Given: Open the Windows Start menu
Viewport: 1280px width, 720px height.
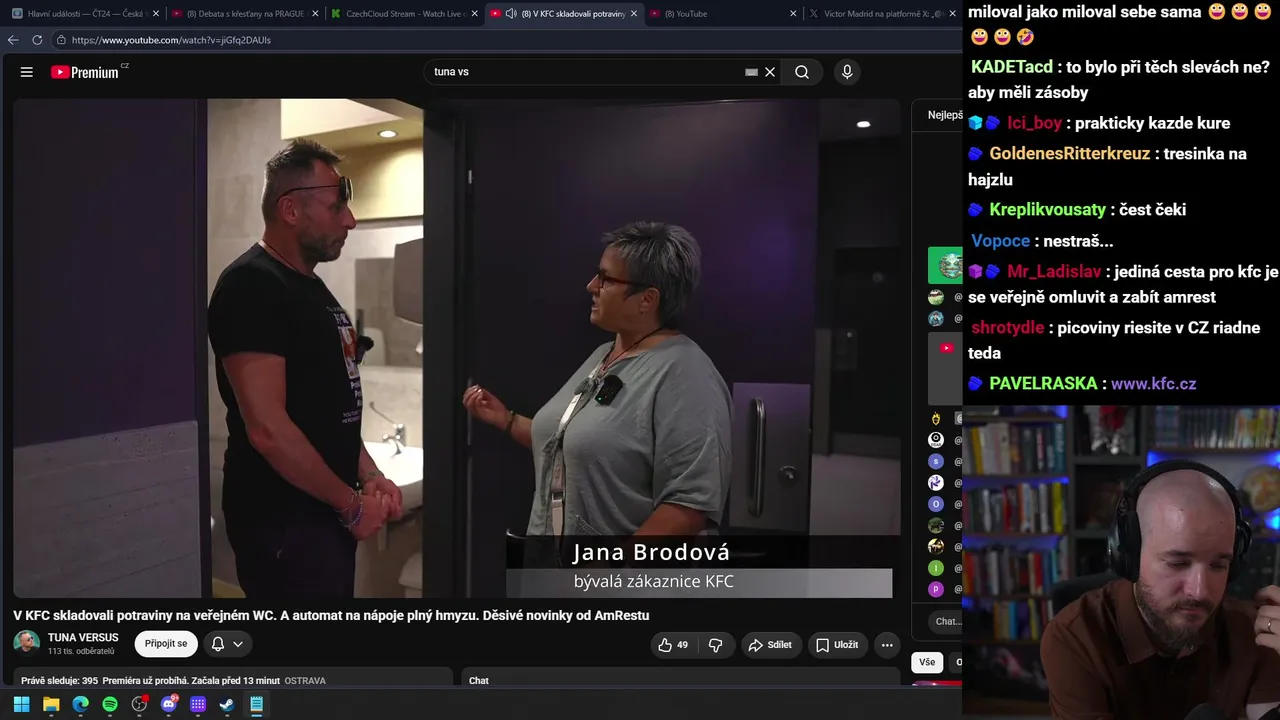Looking at the screenshot, I should 21,704.
